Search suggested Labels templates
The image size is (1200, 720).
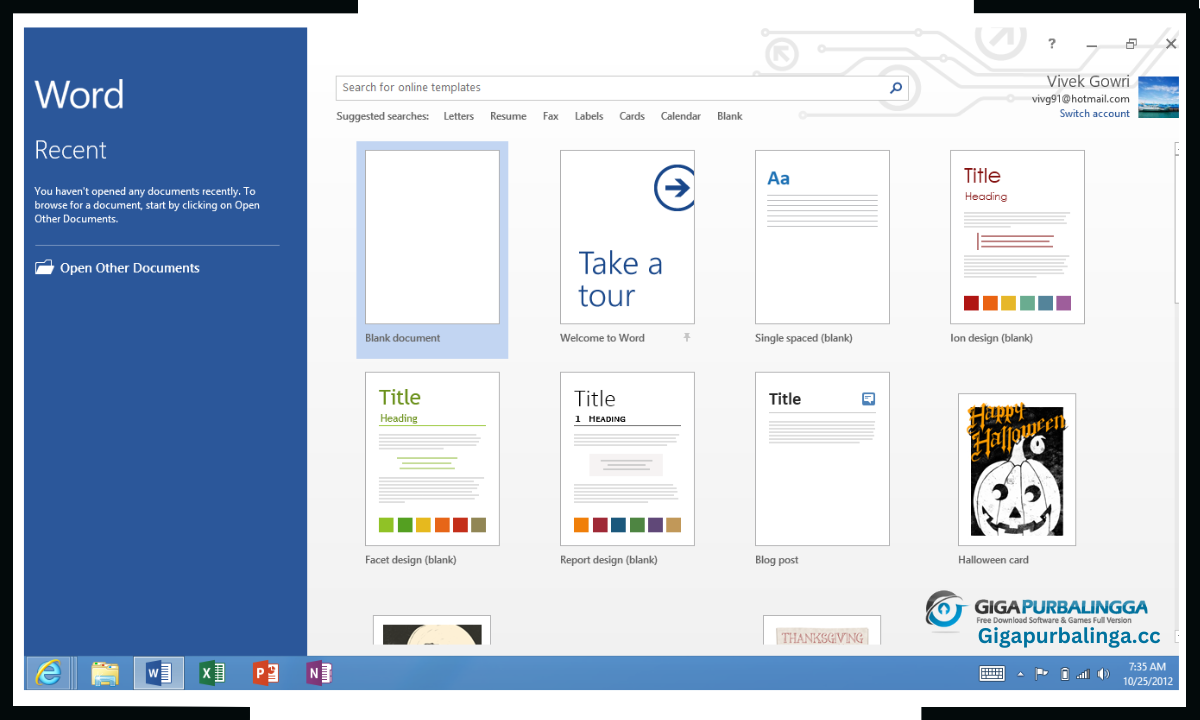589,116
